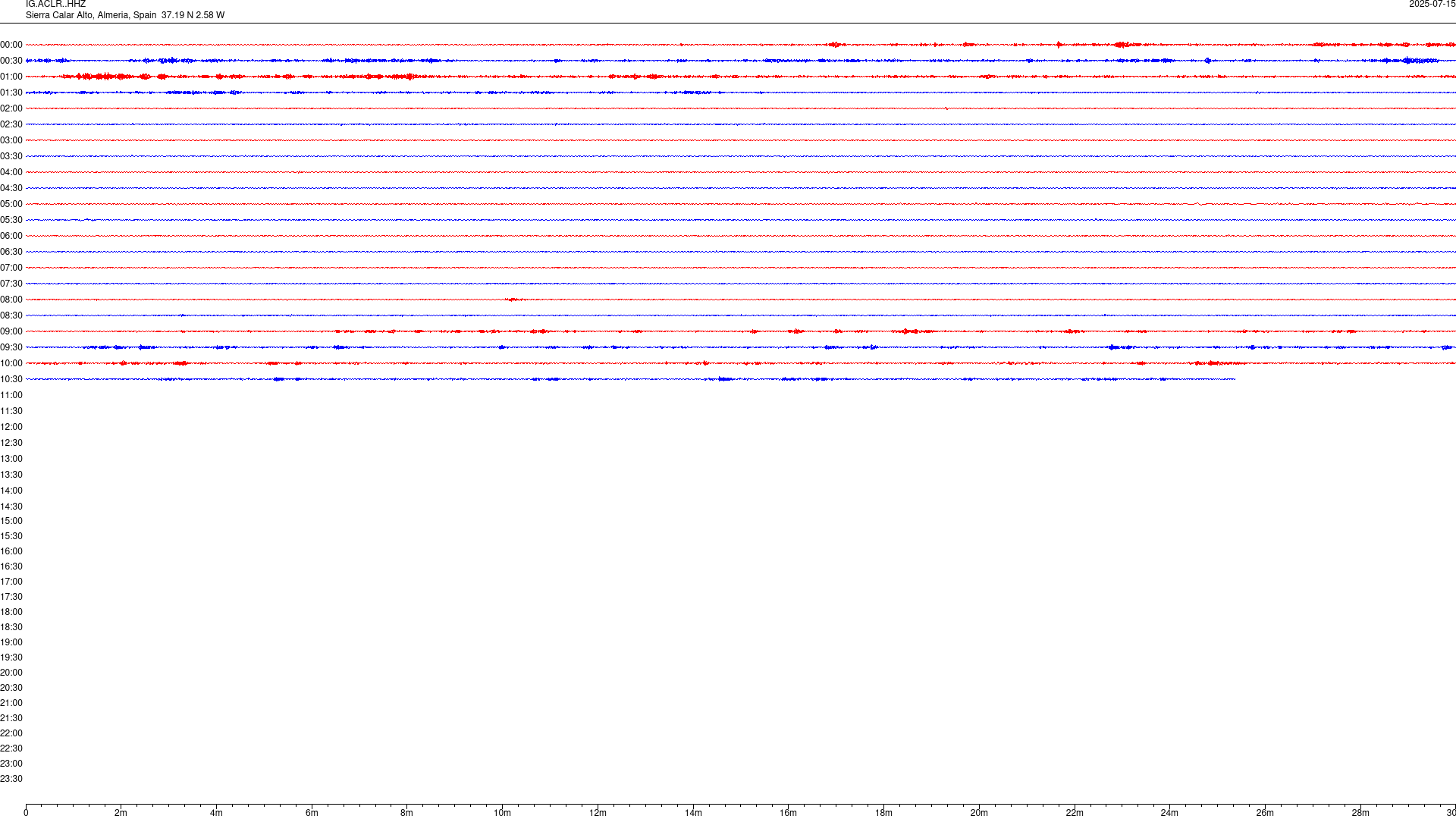Click the 2m tick label on the axis
Viewport: 1456px width, 819px height.
click(x=121, y=813)
